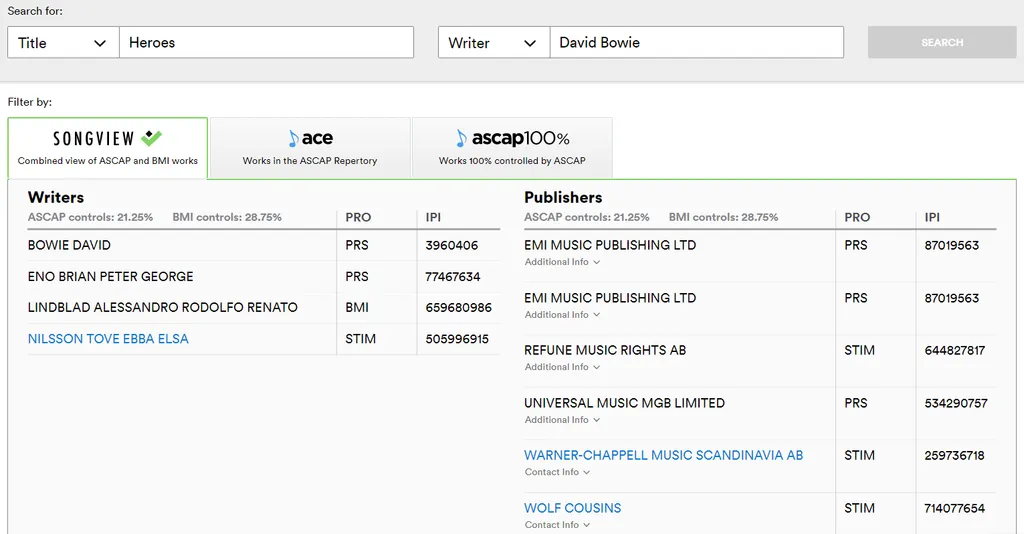
Task: Select publisher IPI 534290757
Action: pyautogui.click(x=956, y=403)
